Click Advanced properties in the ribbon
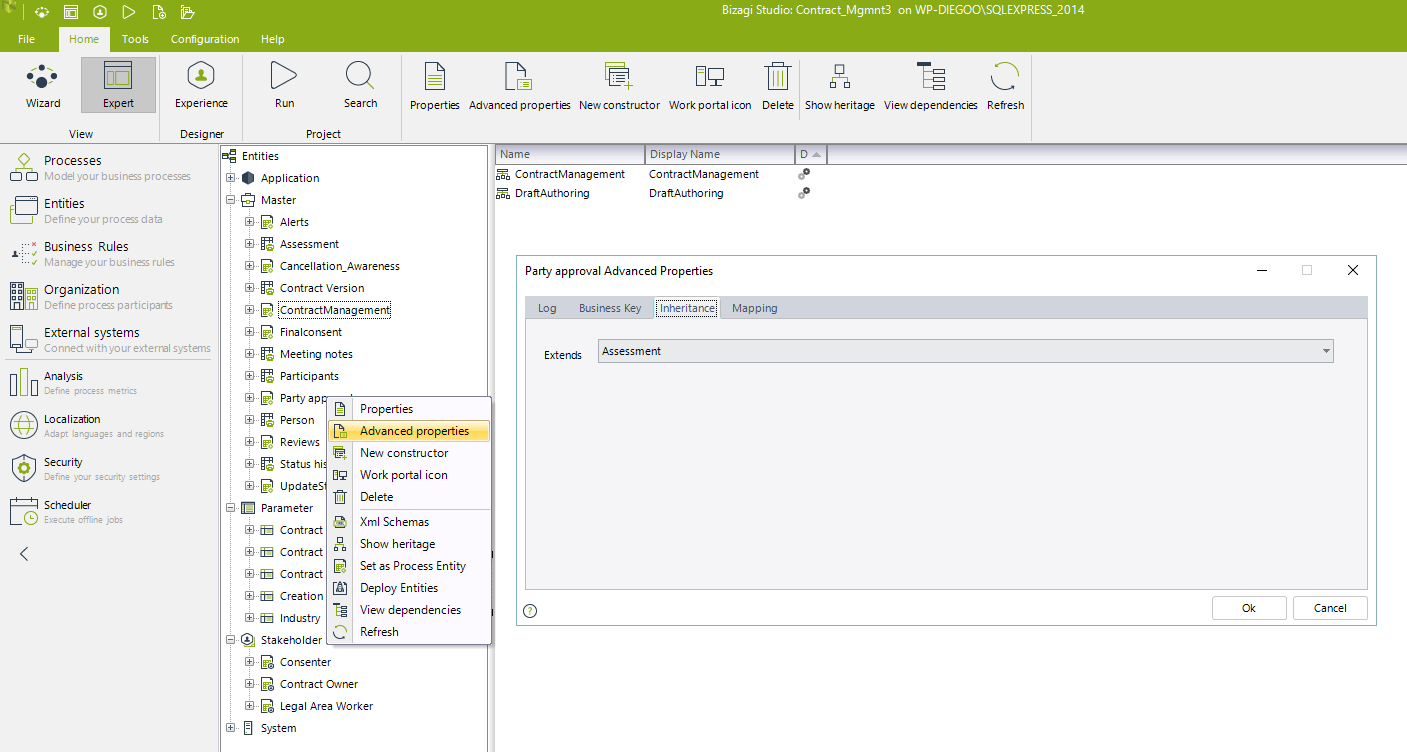 point(519,86)
